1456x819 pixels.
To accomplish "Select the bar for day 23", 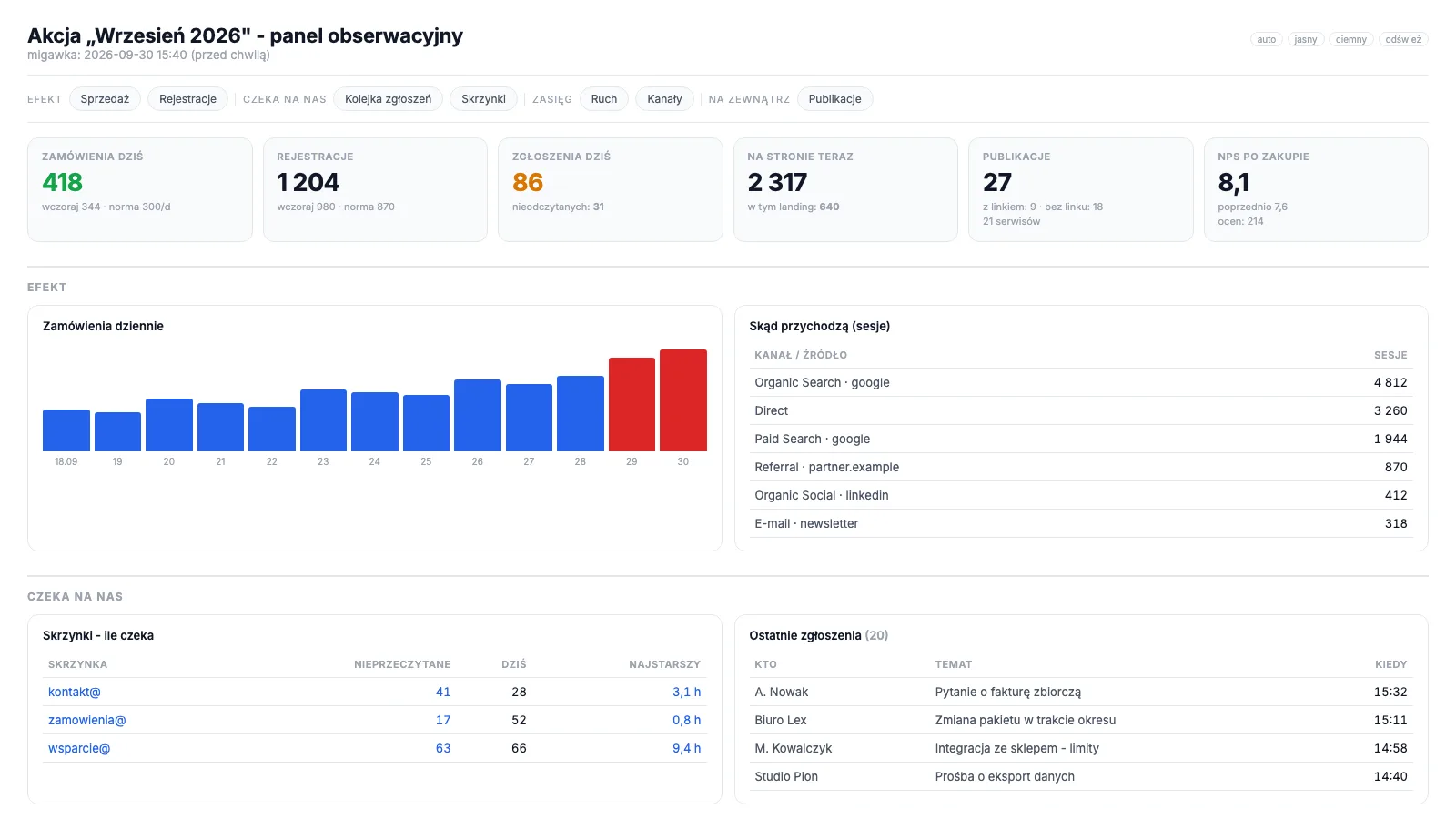I will 323,420.
